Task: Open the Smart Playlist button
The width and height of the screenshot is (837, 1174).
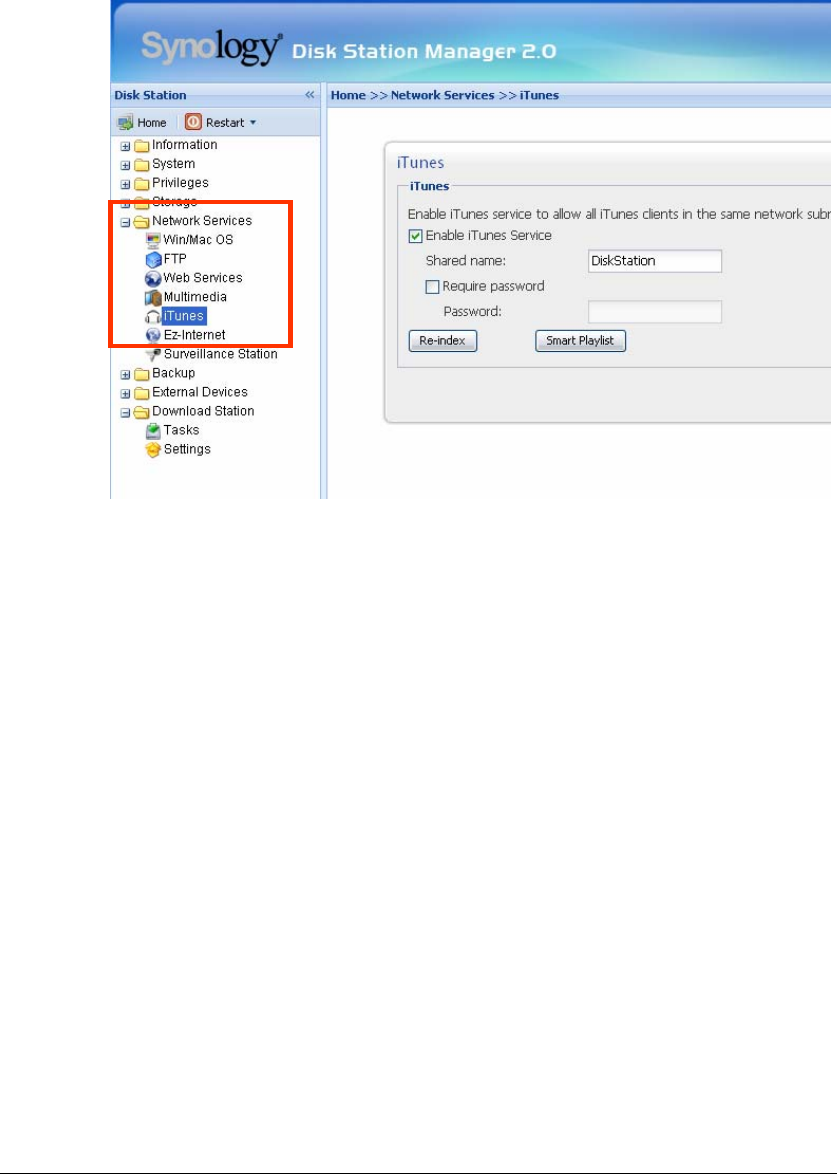Action: (580, 341)
